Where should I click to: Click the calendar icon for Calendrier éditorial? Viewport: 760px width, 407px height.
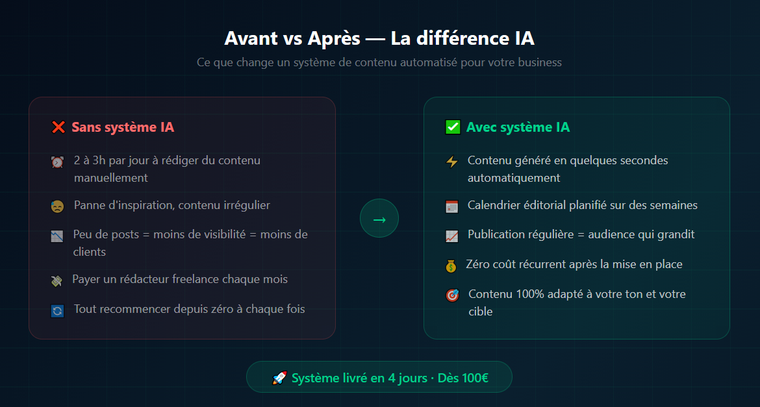[x=451, y=206]
